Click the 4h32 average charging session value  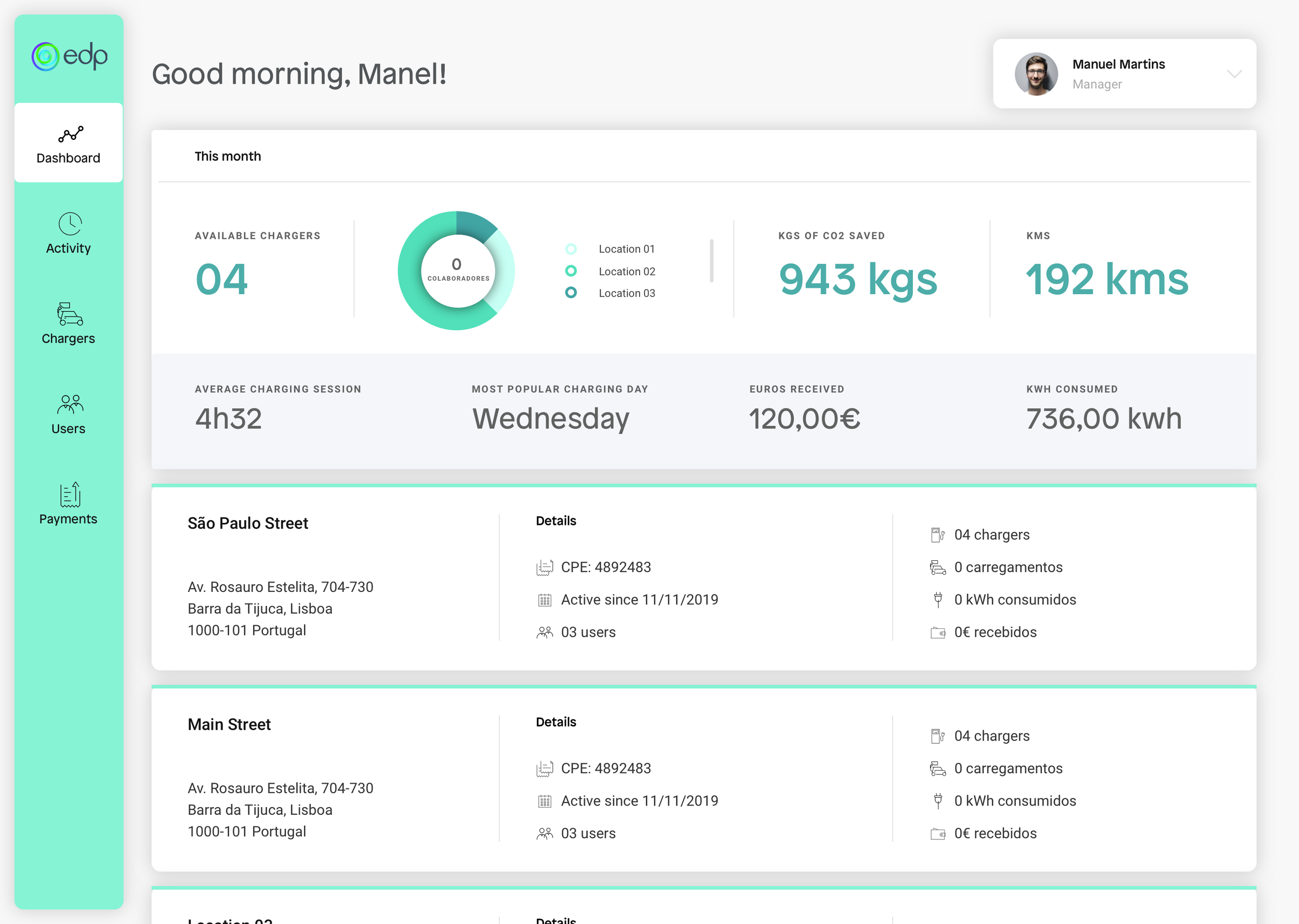[x=229, y=419]
